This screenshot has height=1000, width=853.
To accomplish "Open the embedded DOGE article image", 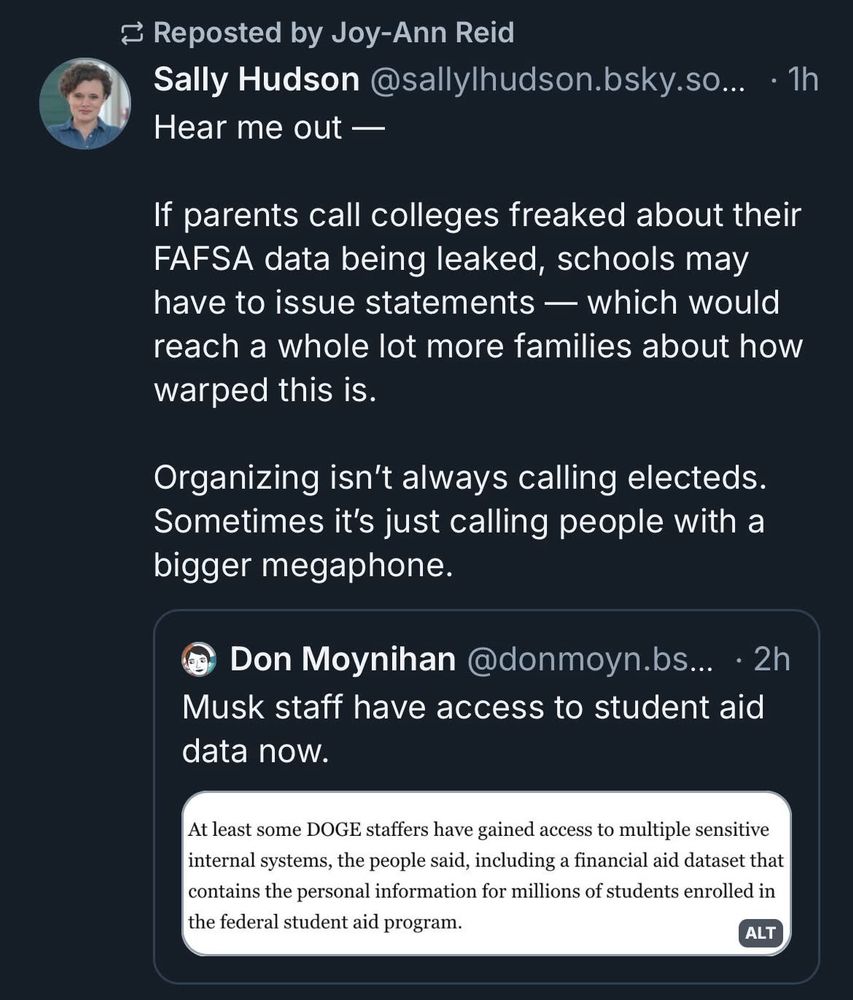I will click(x=486, y=873).
